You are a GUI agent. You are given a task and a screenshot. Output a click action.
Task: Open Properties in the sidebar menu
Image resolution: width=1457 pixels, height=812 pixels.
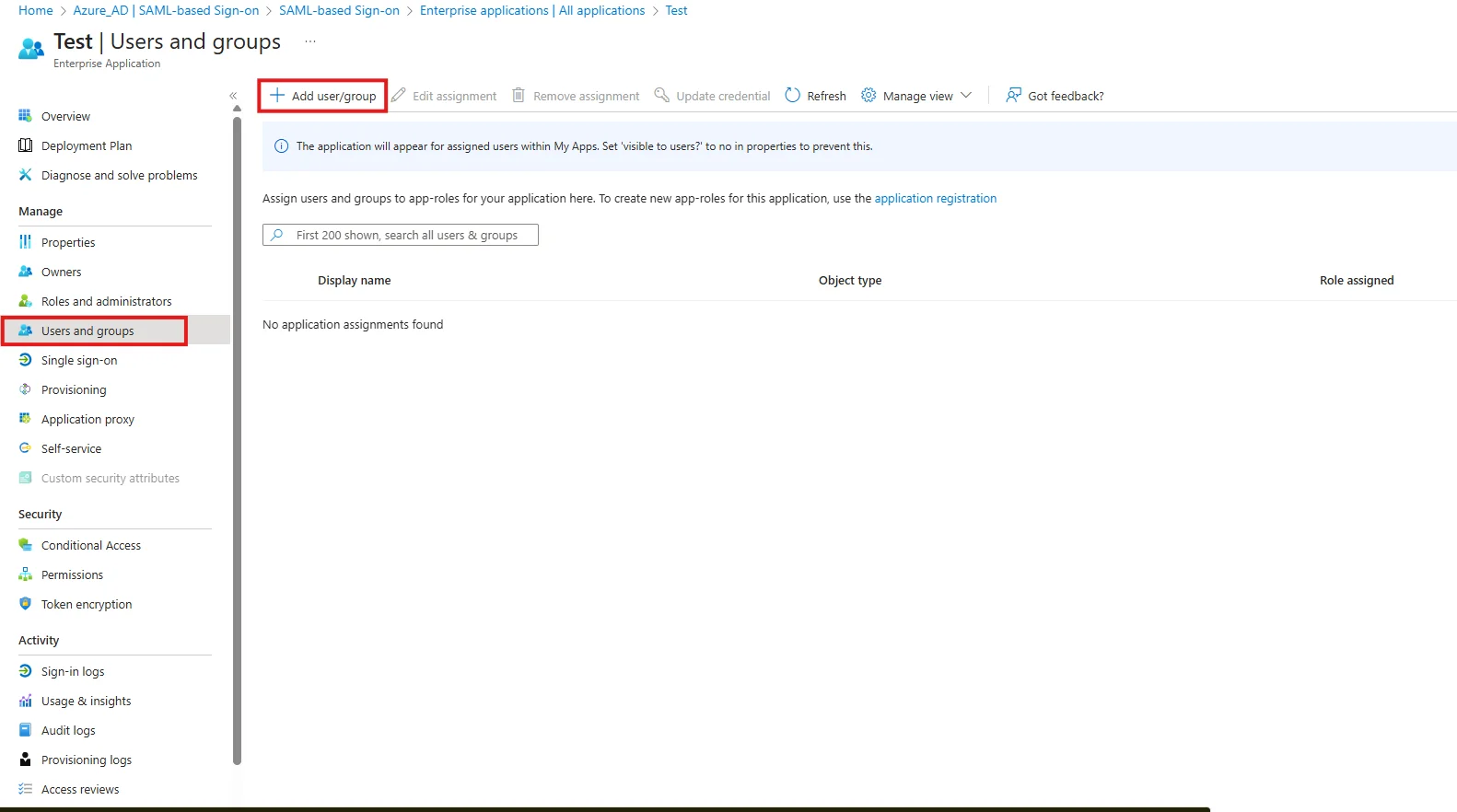coord(68,242)
